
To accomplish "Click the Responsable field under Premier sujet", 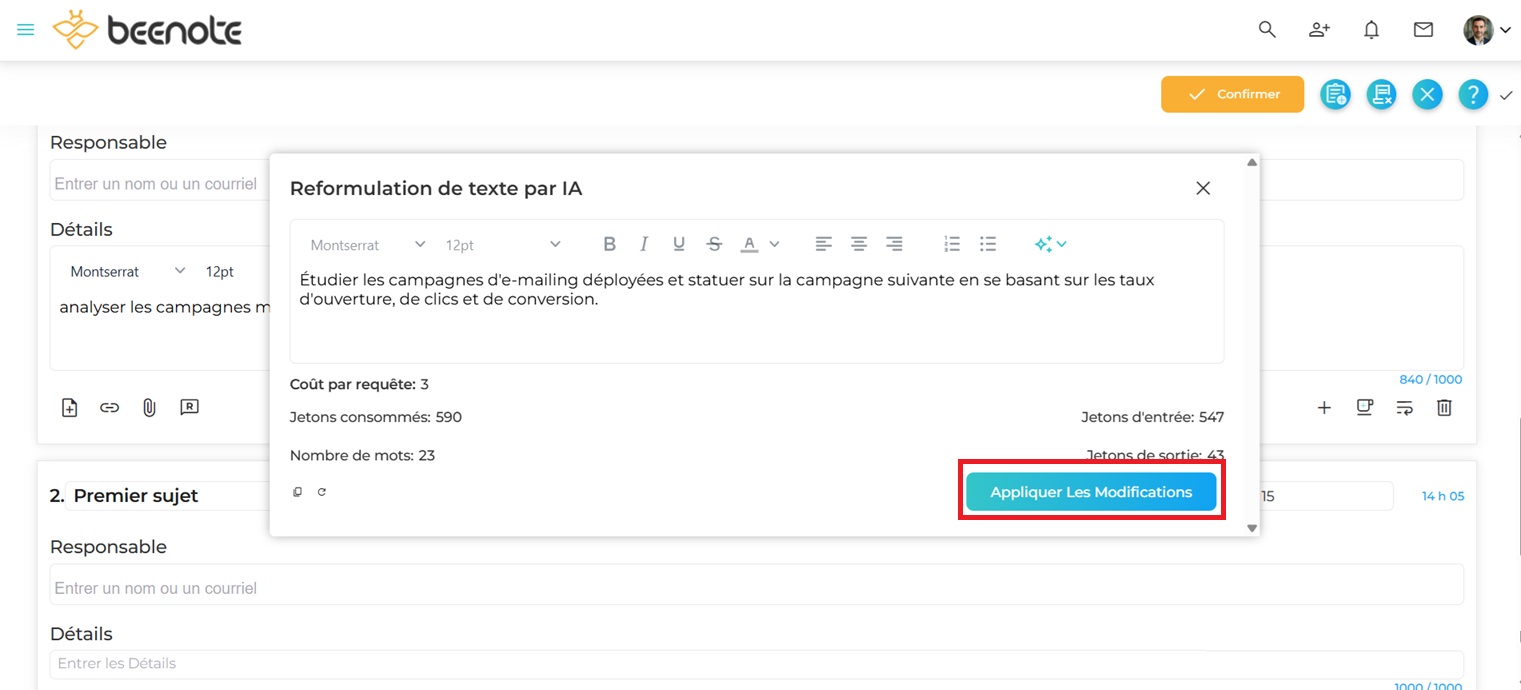I will 756,588.
